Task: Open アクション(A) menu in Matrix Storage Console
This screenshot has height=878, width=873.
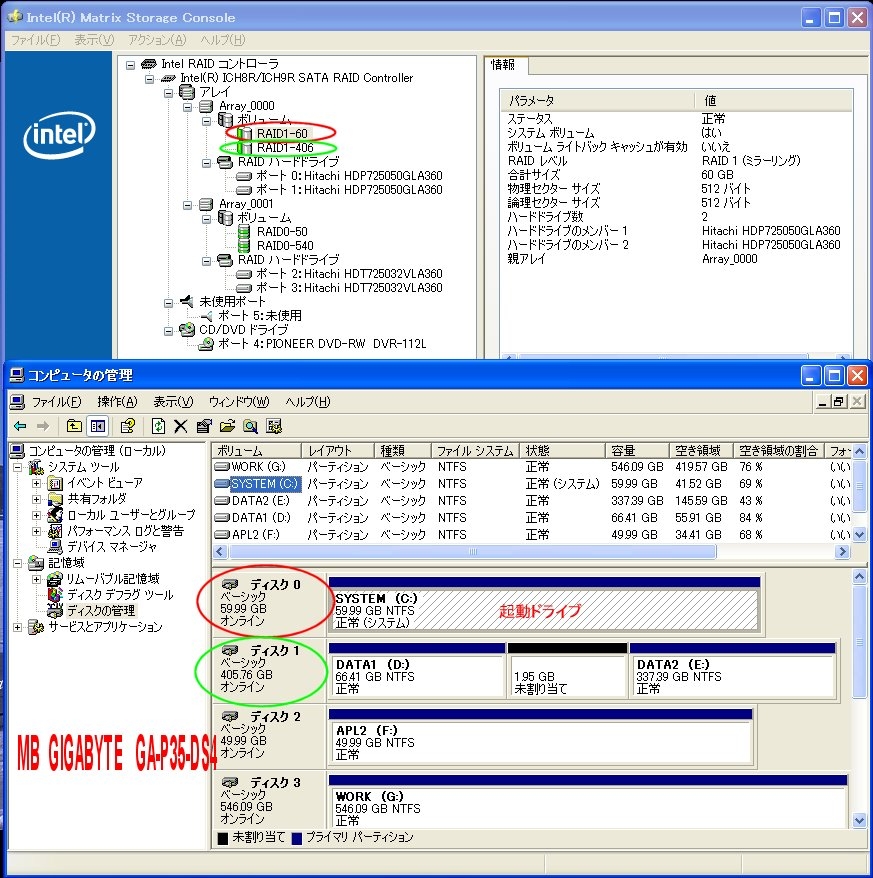Action: point(157,40)
